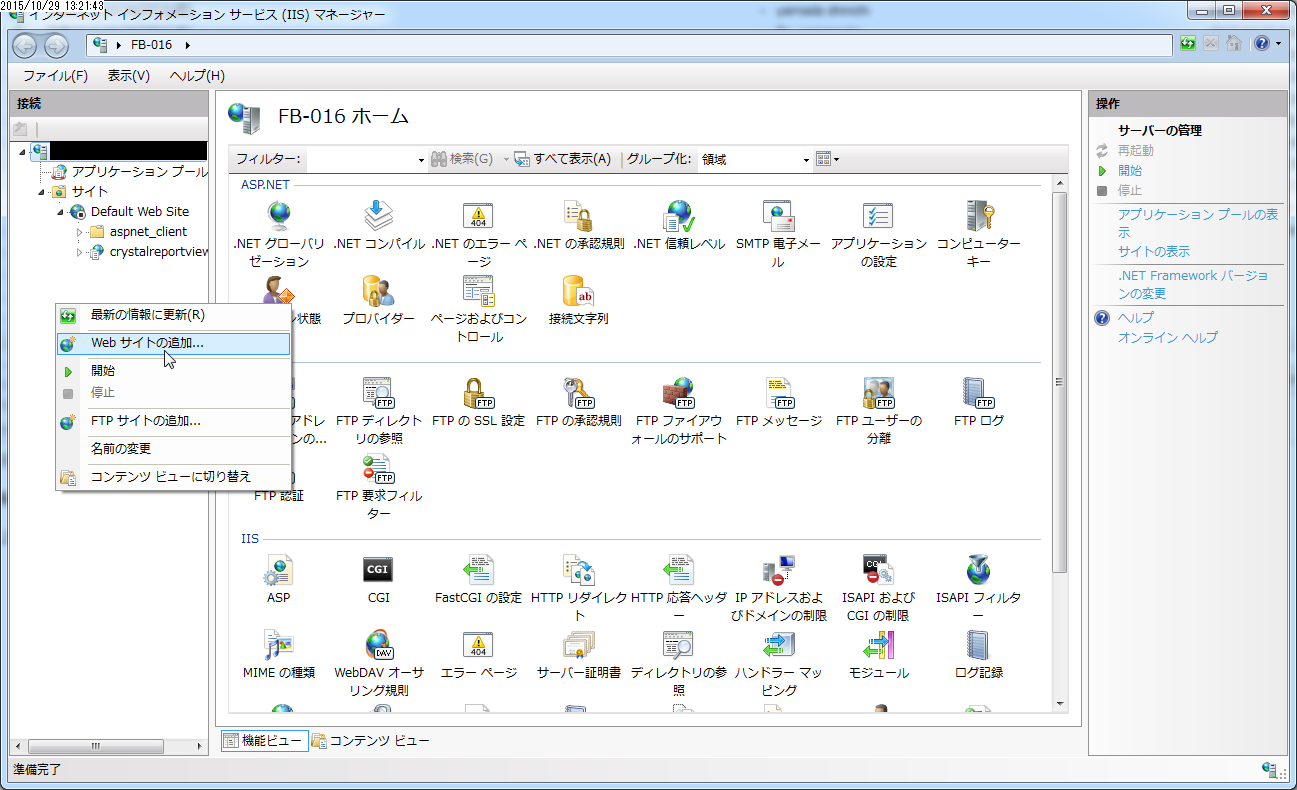Open WebDAV オーサリング規則 feature
Viewport: 1297px width, 790px height.
(x=379, y=663)
